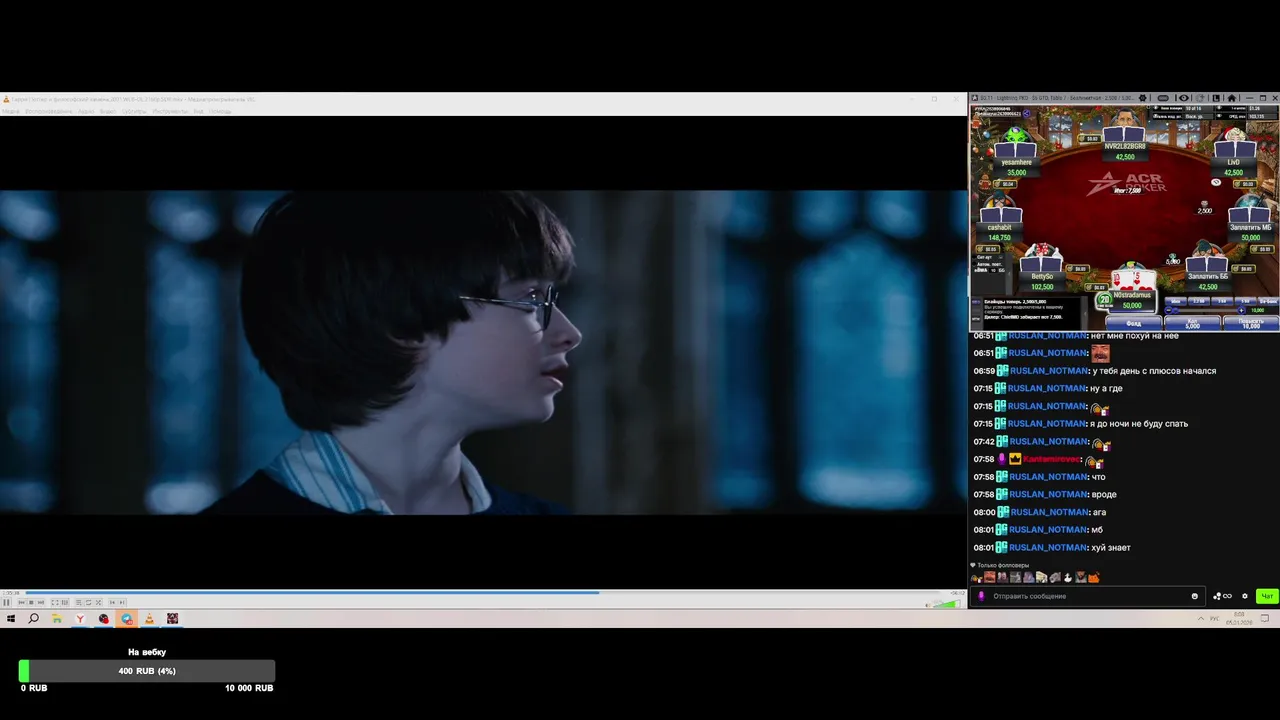Open VLC extended settings
Viewport: 1280px width, 720px height.
click(65, 602)
